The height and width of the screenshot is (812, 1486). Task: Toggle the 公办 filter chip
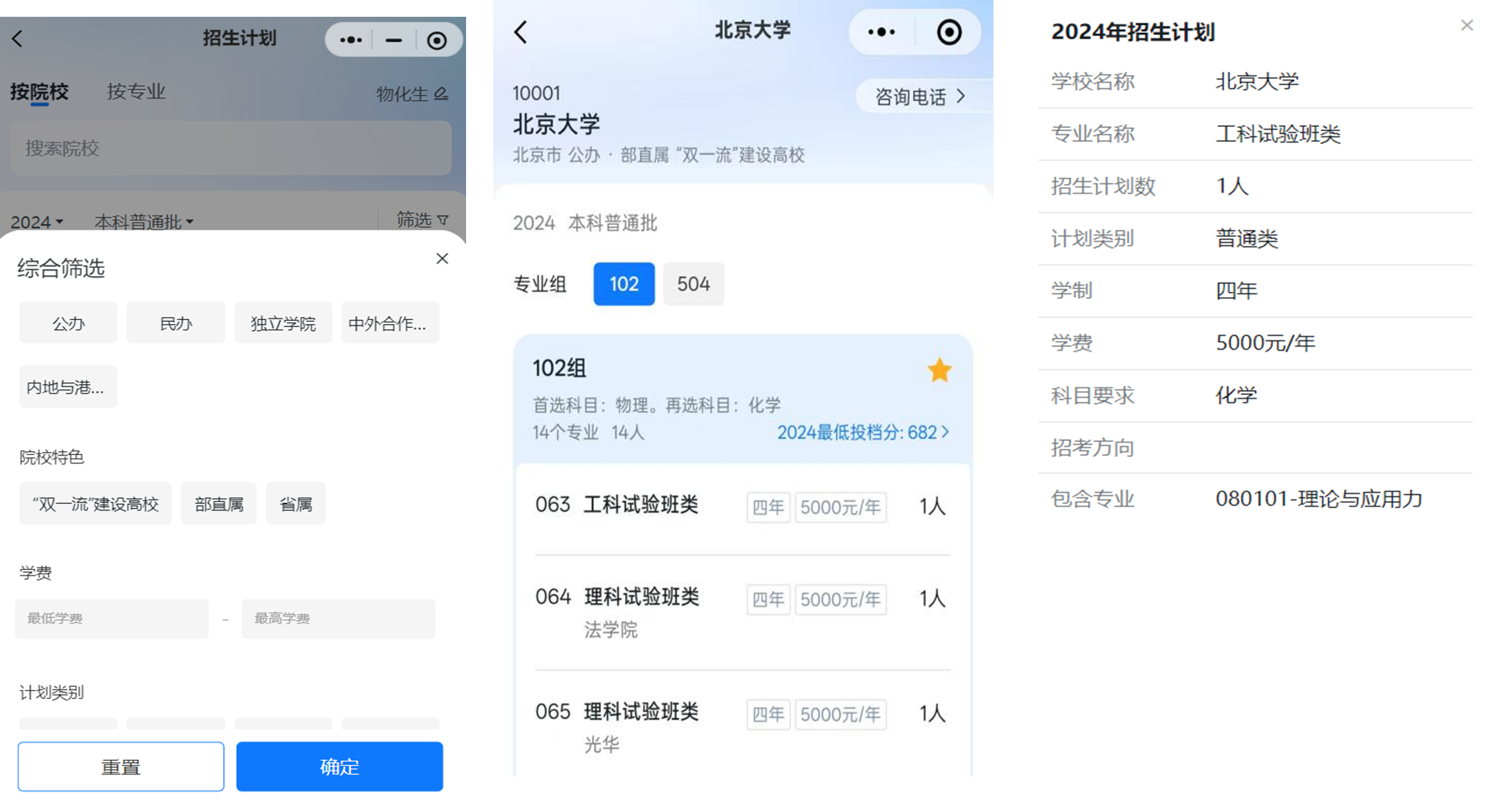coord(68,323)
